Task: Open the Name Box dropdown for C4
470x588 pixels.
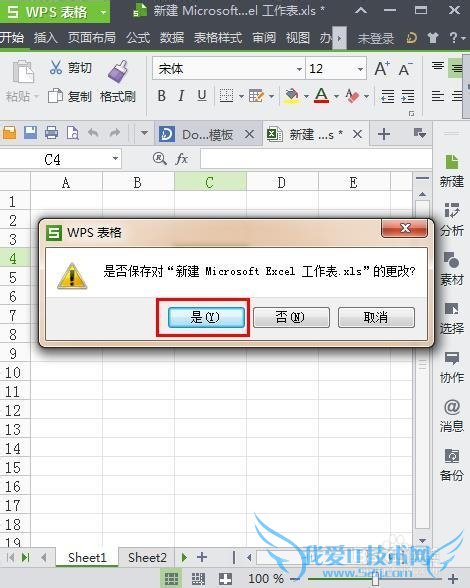Action: (x=115, y=159)
